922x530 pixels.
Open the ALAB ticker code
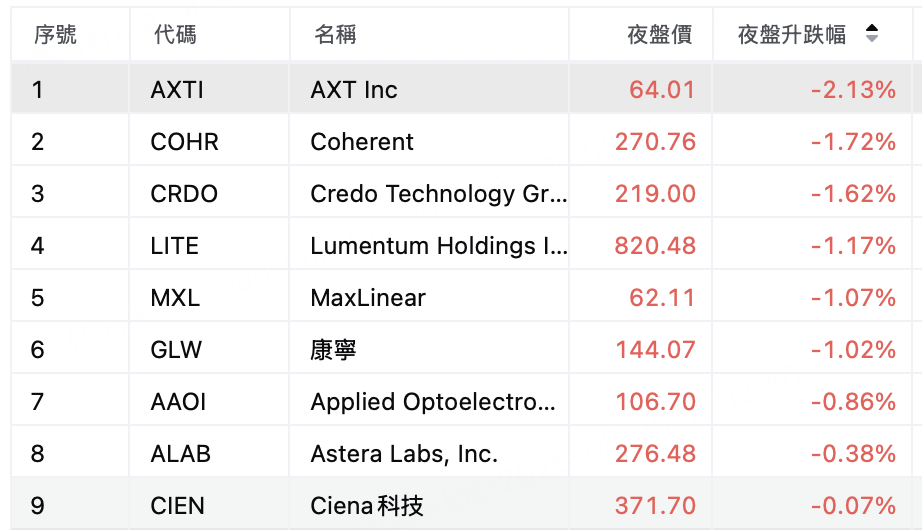click(x=181, y=454)
